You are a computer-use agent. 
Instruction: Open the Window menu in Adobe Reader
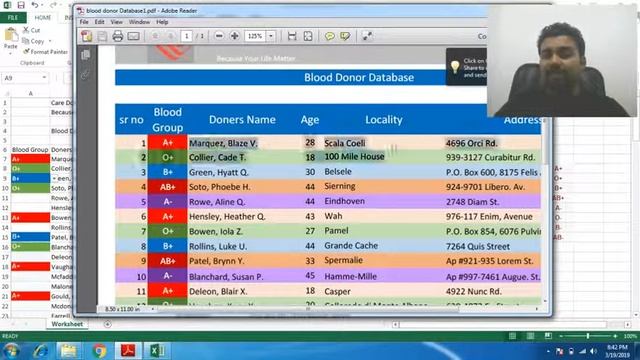point(139,22)
